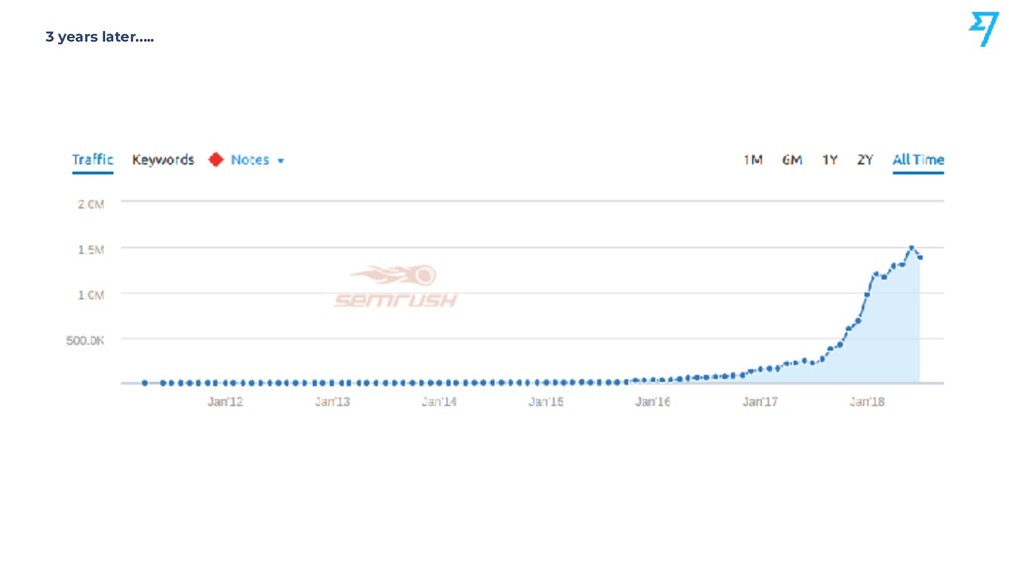Click the 3 years later heading text
The image size is (1024, 576).
pos(100,37)
